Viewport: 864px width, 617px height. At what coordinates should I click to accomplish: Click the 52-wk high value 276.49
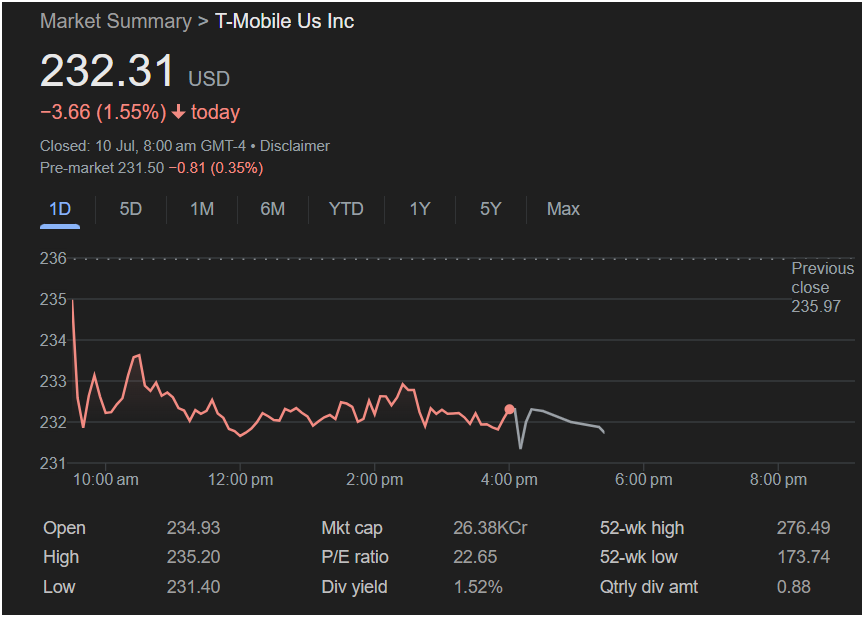pyautogui.click(x=803, y=528)
